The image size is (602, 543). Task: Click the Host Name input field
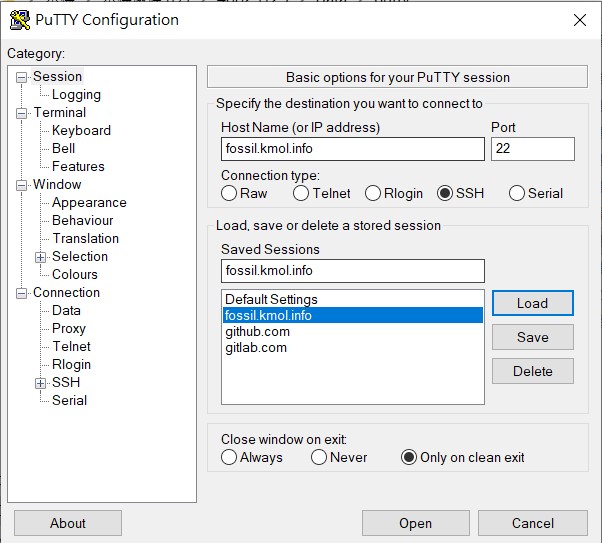(x=352, y=149)
